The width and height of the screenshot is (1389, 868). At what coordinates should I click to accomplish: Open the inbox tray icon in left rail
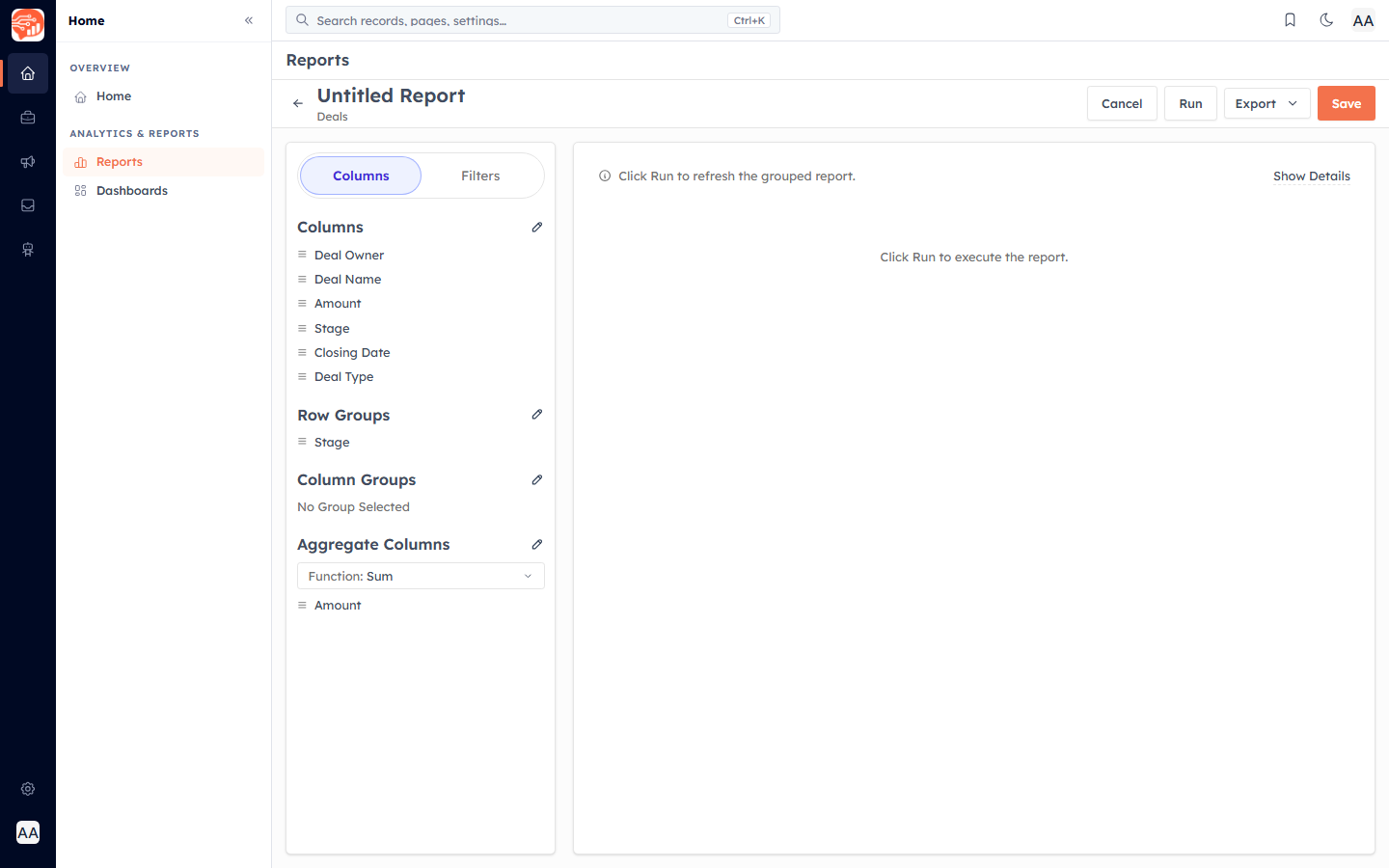[x=28, y=205]
